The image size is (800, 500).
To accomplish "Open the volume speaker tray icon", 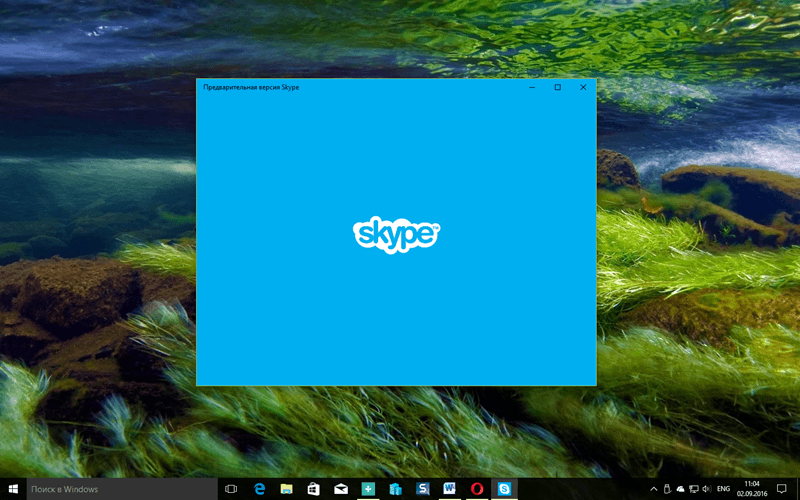I will pyautogui.click(x=707, y=489).
